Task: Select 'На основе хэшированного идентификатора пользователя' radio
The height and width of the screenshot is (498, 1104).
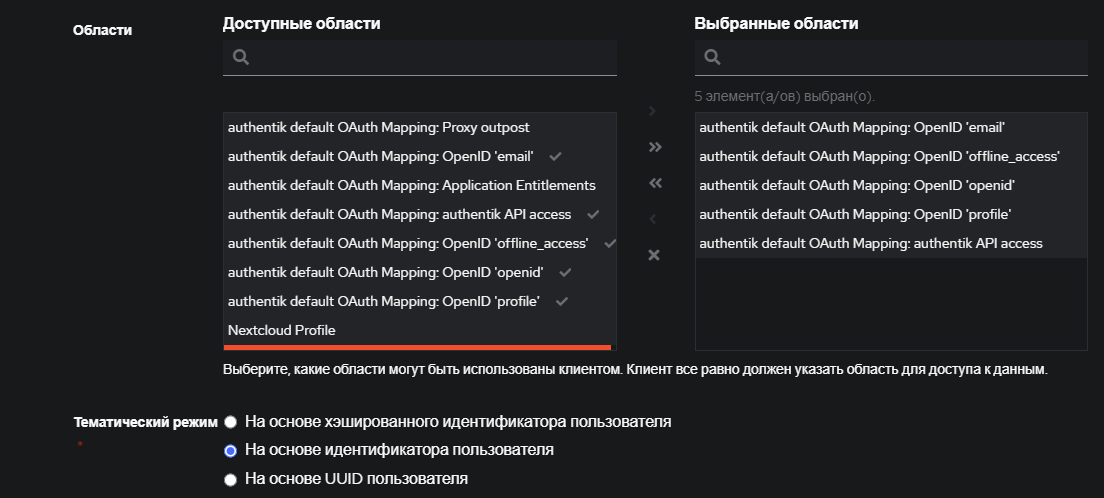Action: (x=231, y=422)
